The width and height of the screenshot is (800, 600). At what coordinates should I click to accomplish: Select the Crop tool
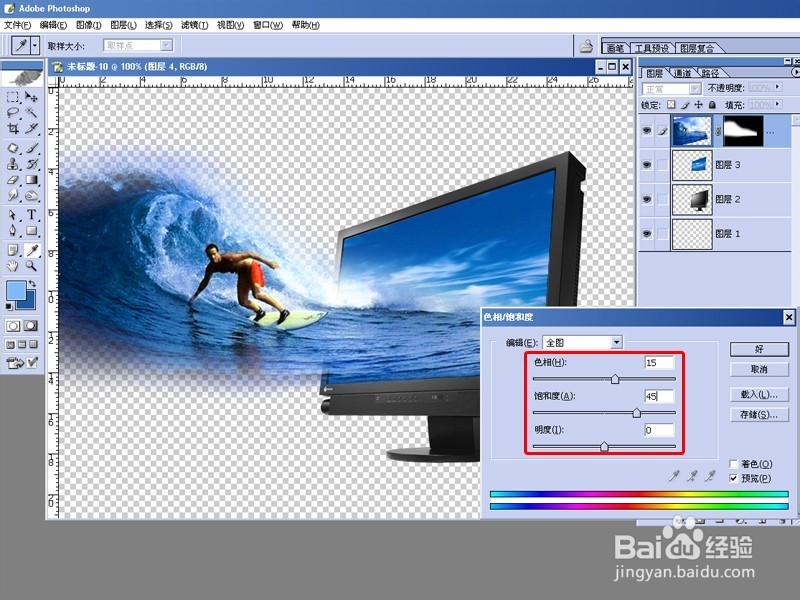point(13,129)
